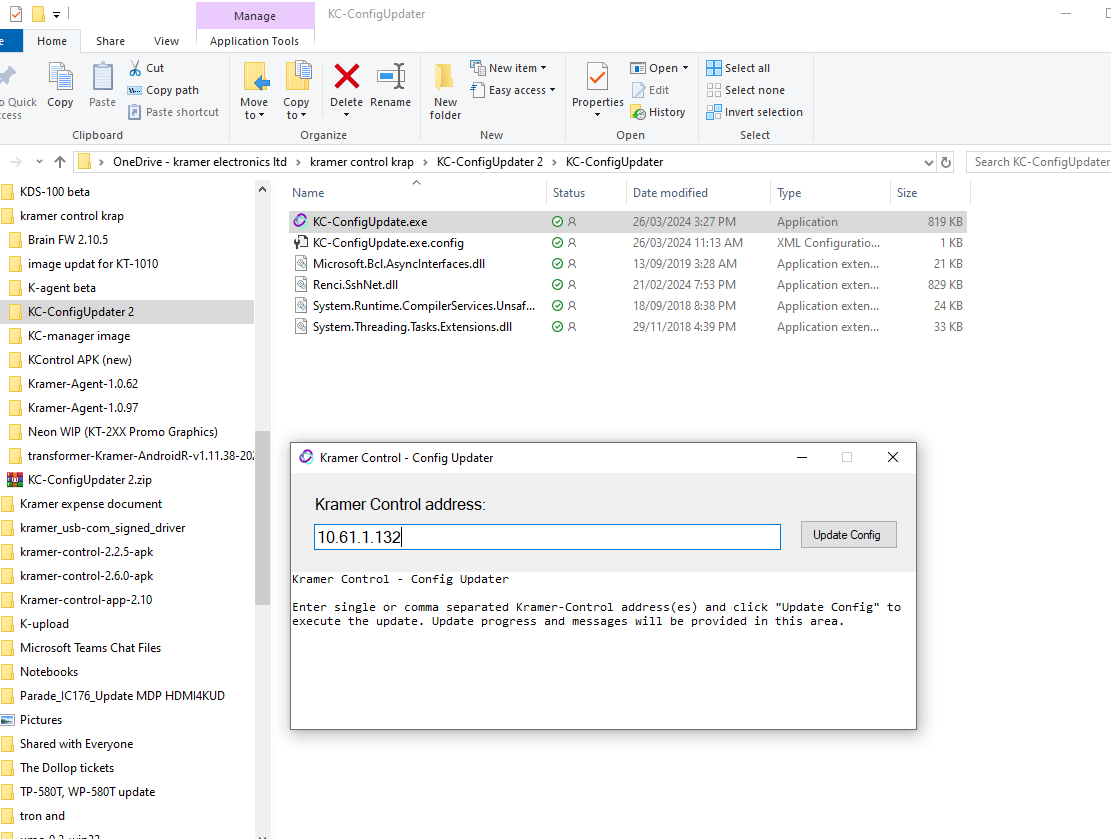Viewport: 1111px width, 839px height.
Task: Open the Share ribbon tab
Action: tap(110, 41)
